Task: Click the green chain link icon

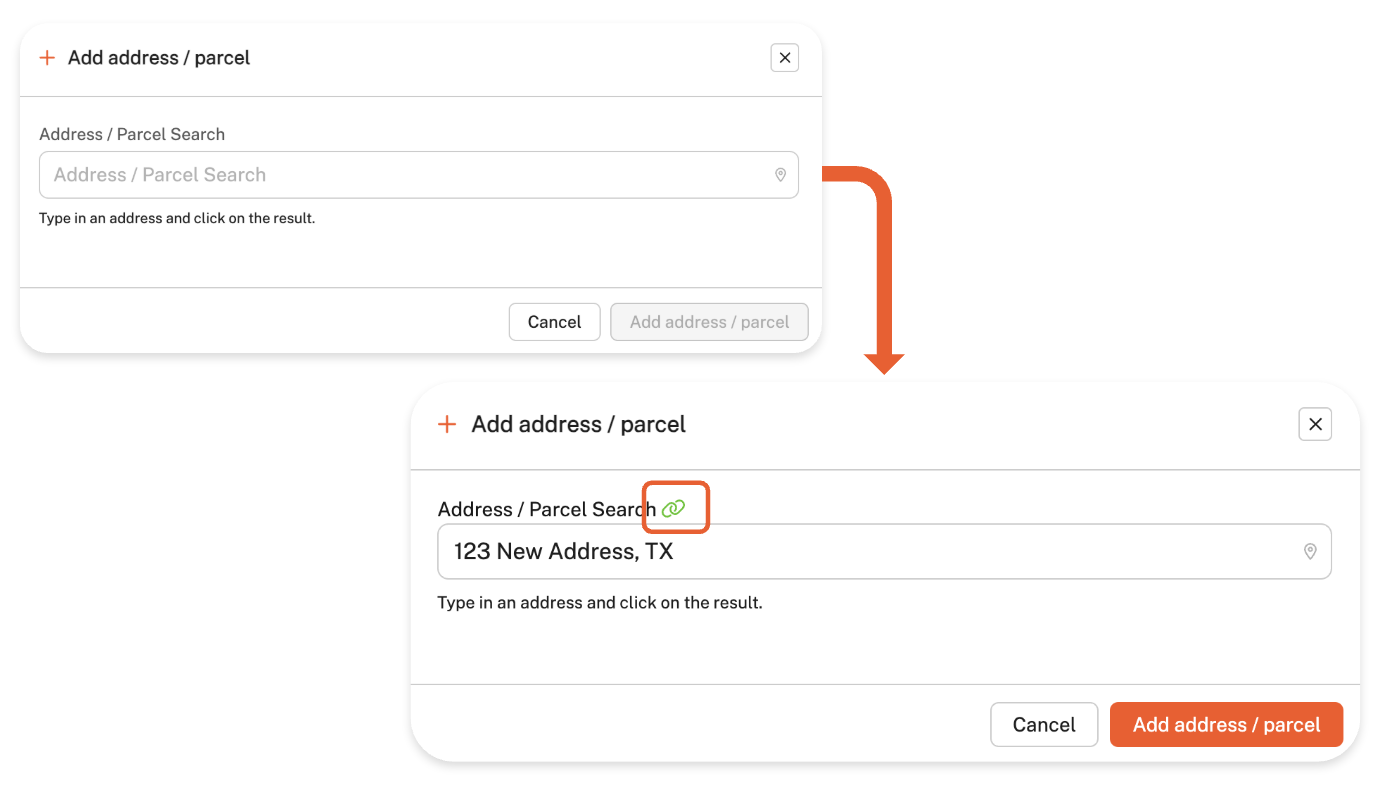Action: click(x=674, y=509)
